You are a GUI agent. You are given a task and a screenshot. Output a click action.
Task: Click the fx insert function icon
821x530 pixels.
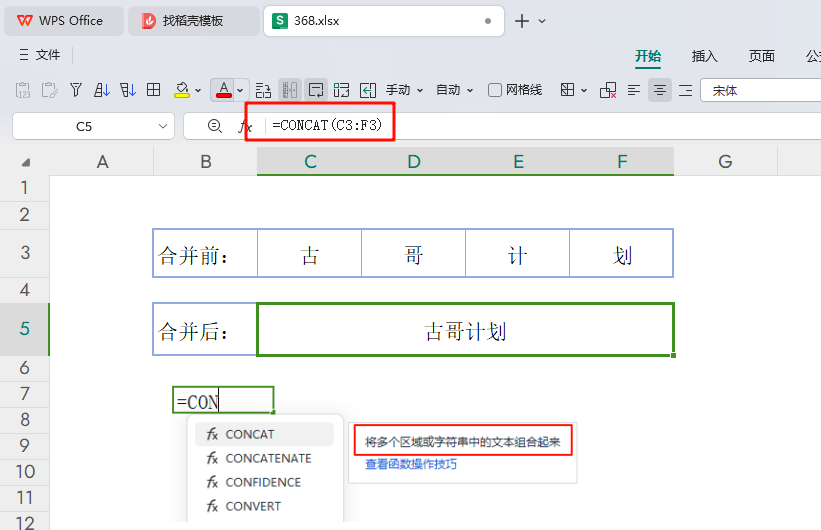click(x=245, y=126)
